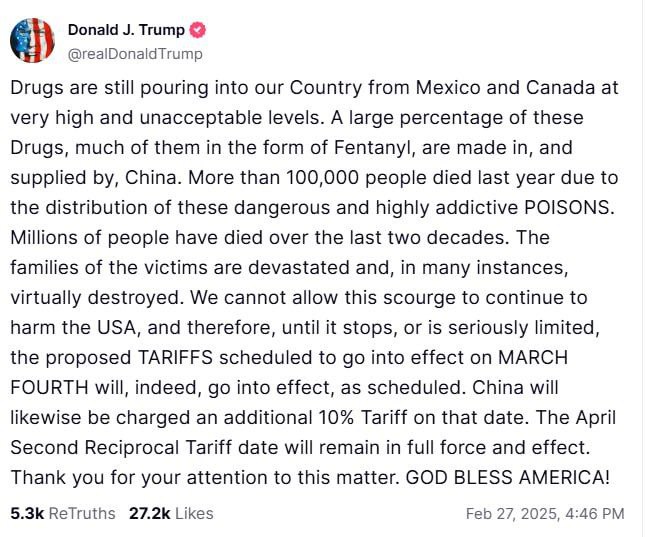Open Donald J. Trump's profile avatar
The height and width of the screenshot is (537, 648).
pos(32,40)
